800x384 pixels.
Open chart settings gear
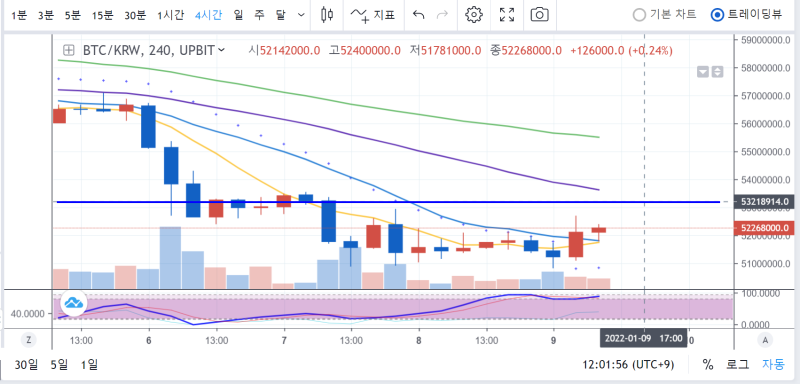click(x=474, y=14)
